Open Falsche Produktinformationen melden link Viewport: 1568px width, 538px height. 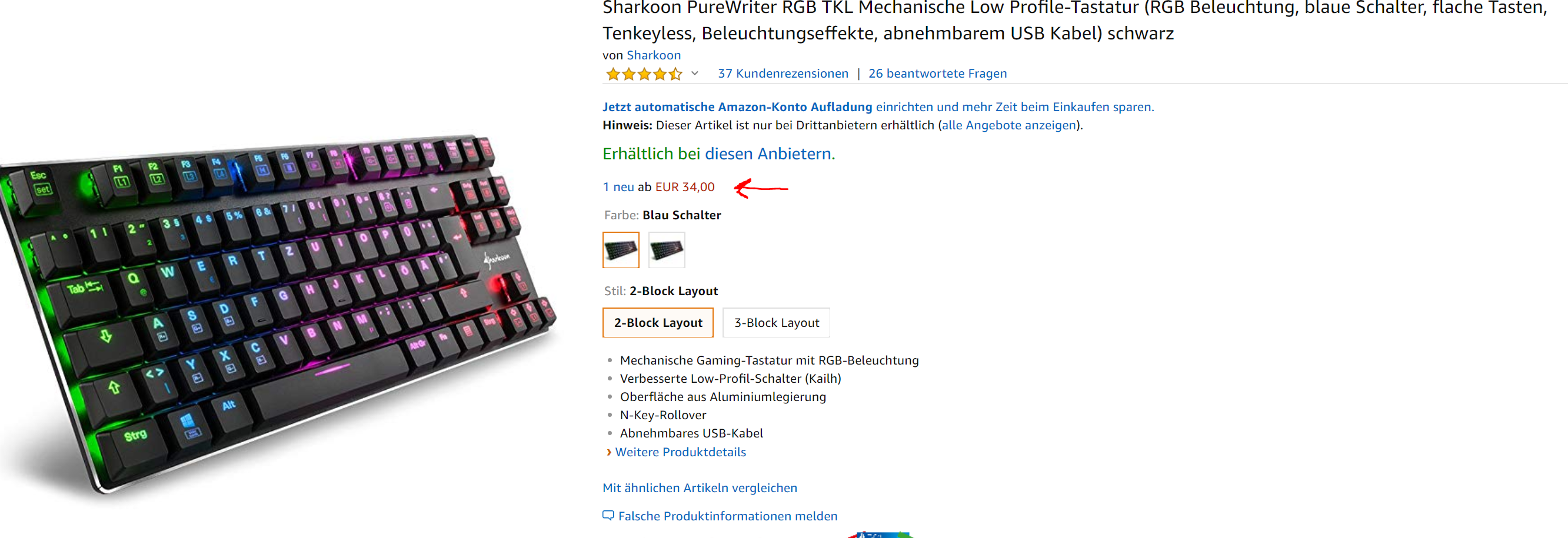[x=727, y=516]
